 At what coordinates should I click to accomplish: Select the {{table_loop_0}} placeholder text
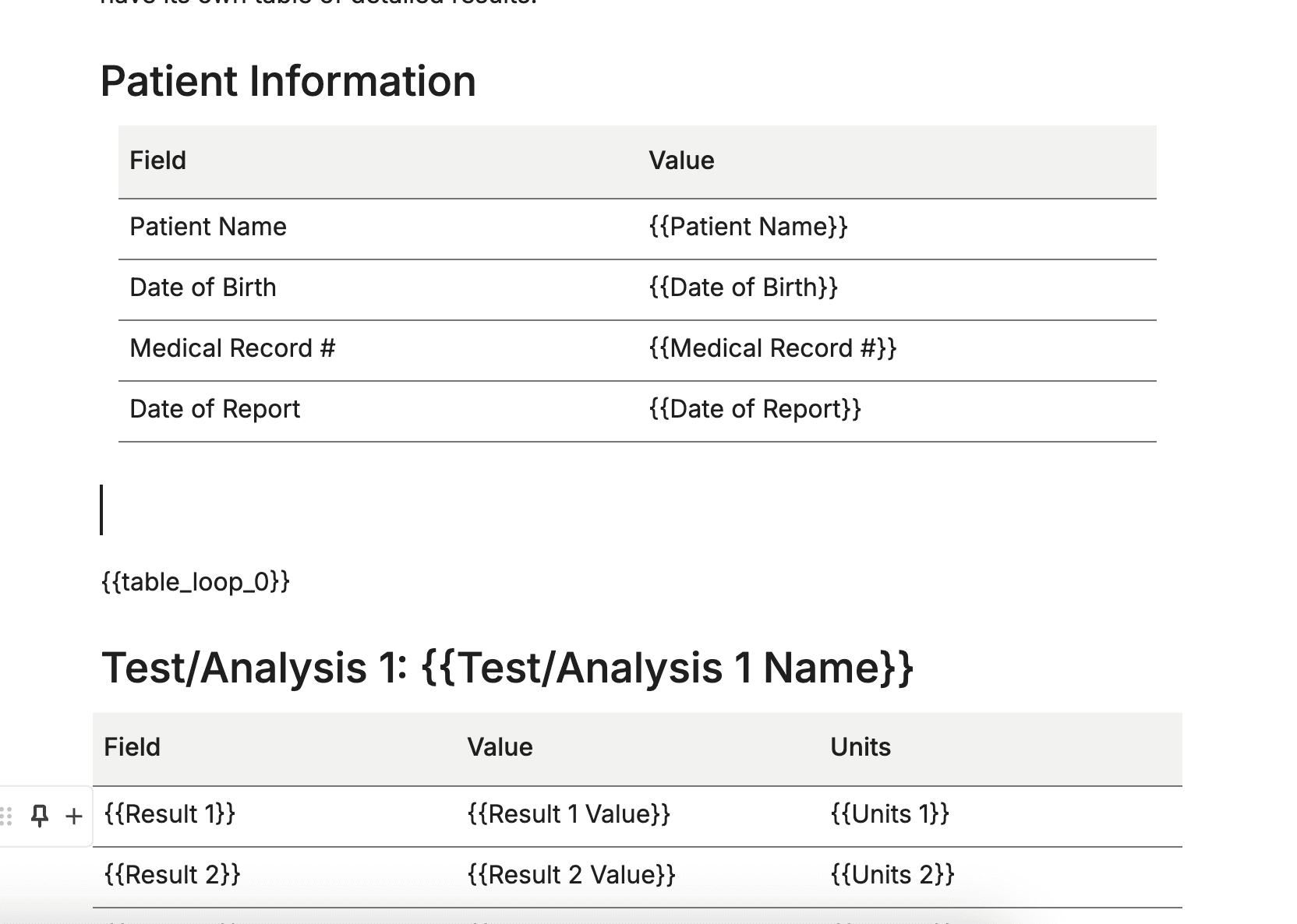pyautogui.click(x=194, y=580)
